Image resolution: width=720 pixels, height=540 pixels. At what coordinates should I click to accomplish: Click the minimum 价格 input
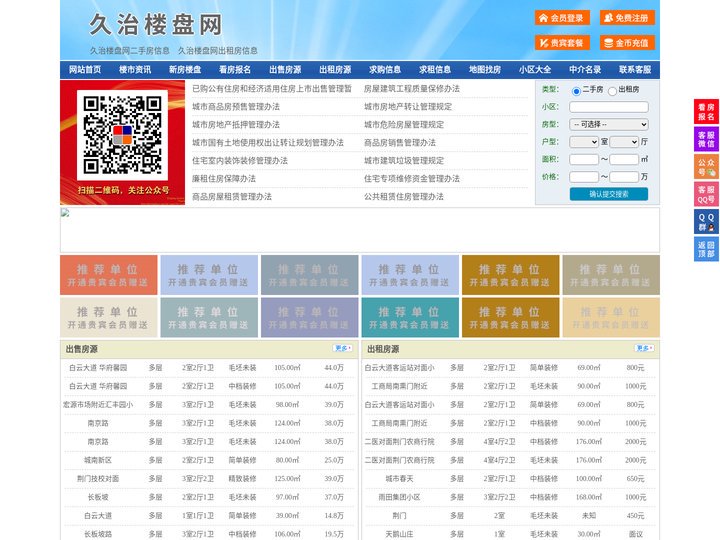tap(584, 177)
